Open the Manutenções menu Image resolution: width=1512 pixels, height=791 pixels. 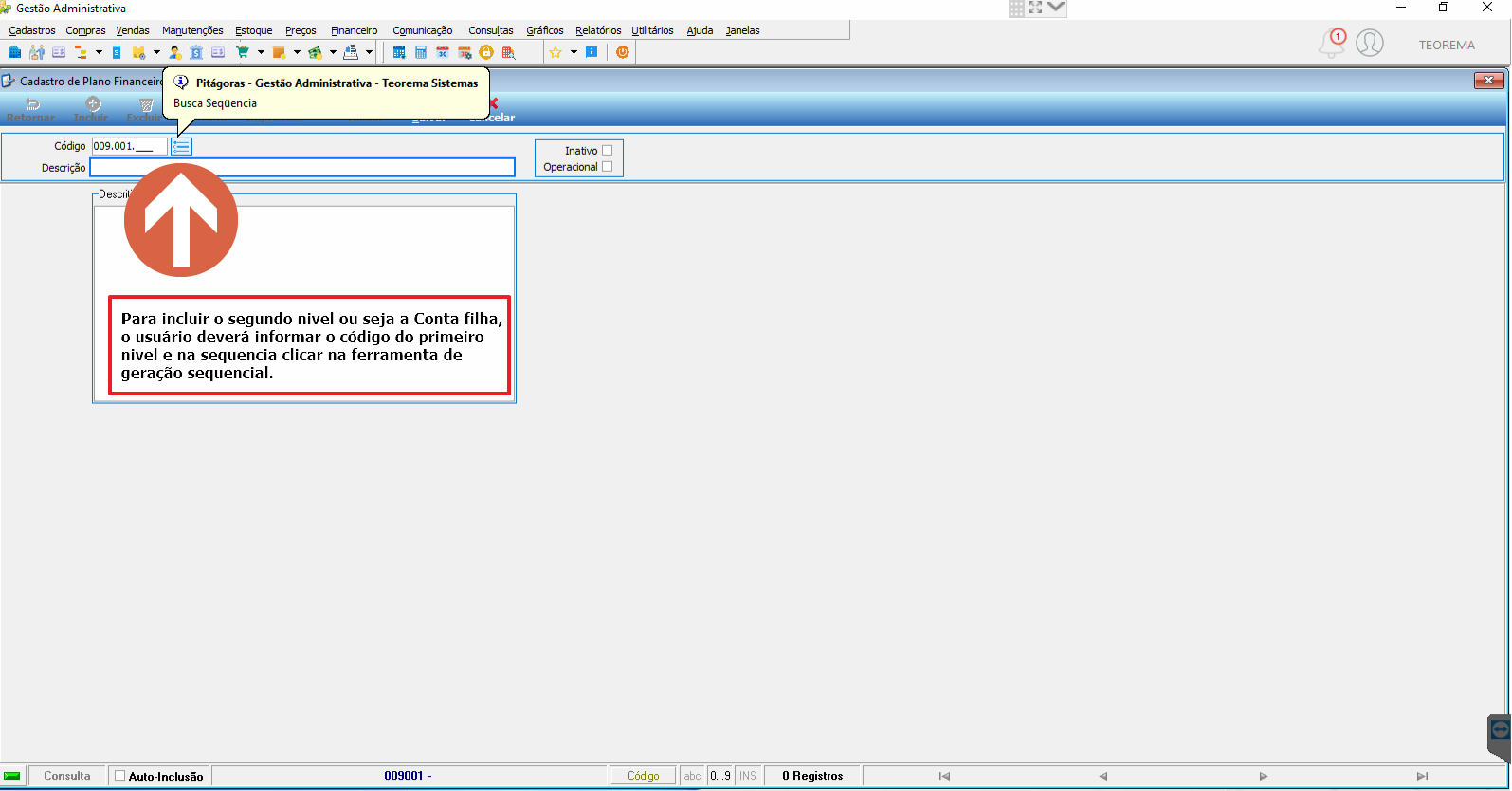pyautogui.click(x=192, y=30)
